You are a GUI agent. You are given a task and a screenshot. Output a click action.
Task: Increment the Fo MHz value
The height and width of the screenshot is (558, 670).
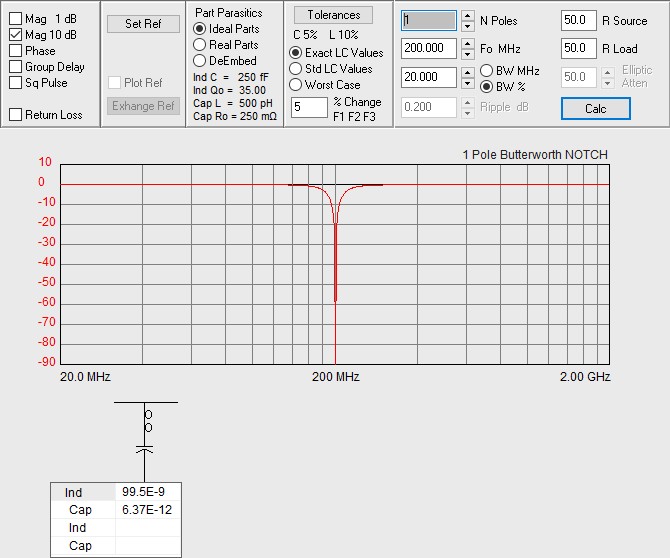[x=468, y=44]
